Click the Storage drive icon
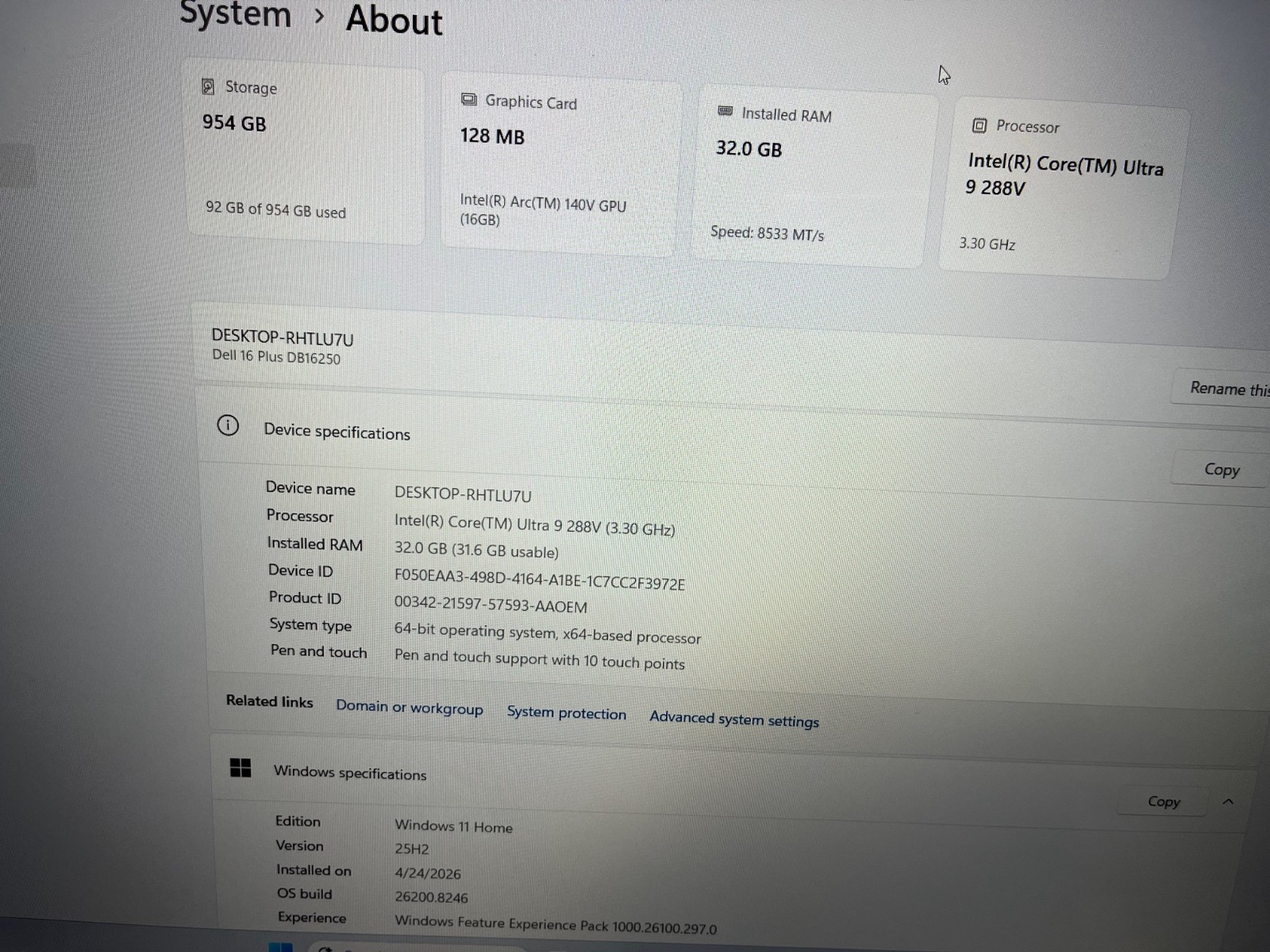The height and width of the screenshot is (952, 1270). pos(208,86)
